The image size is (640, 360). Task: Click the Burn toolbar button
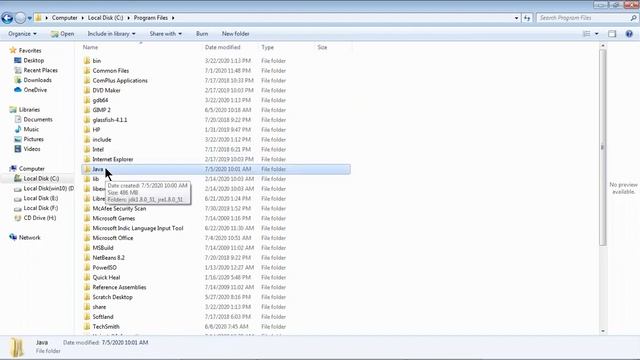pyautogui.click(x=202, y=34)
